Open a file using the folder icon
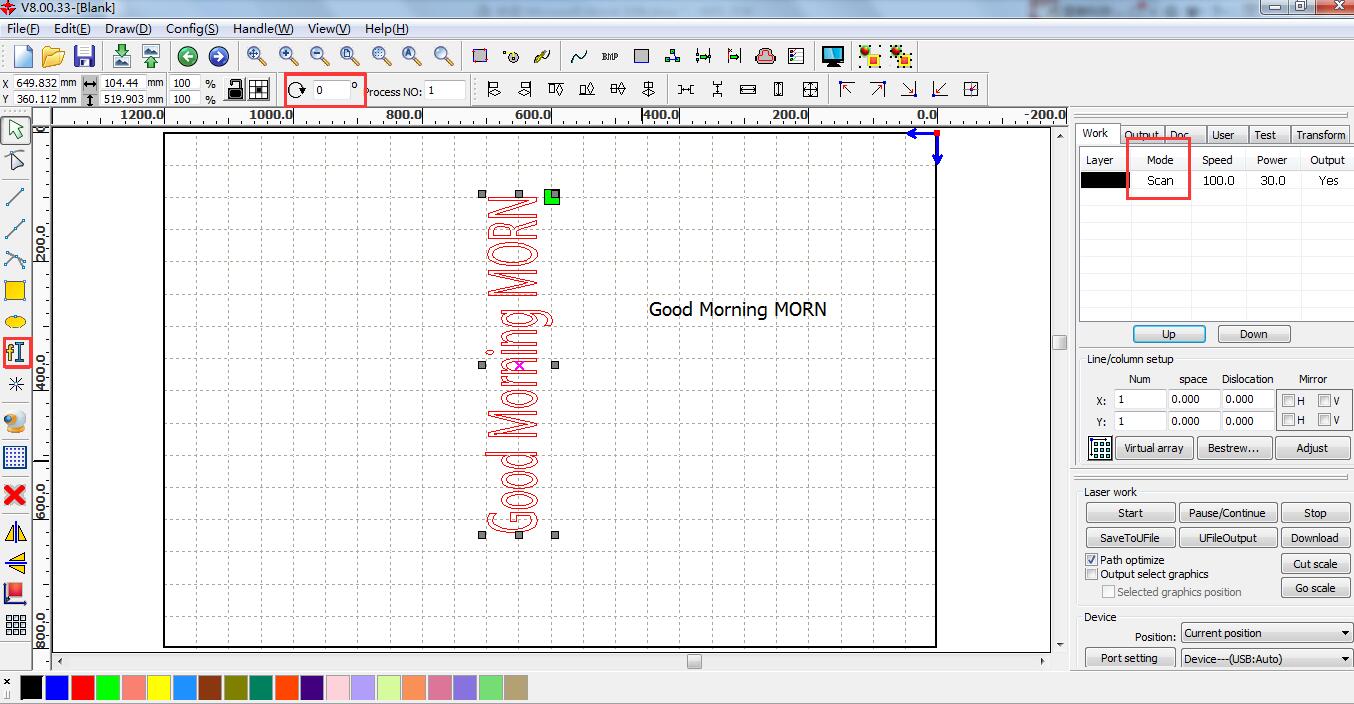Viewport: 1354px width, 704px height. click(x=53, y=56)
